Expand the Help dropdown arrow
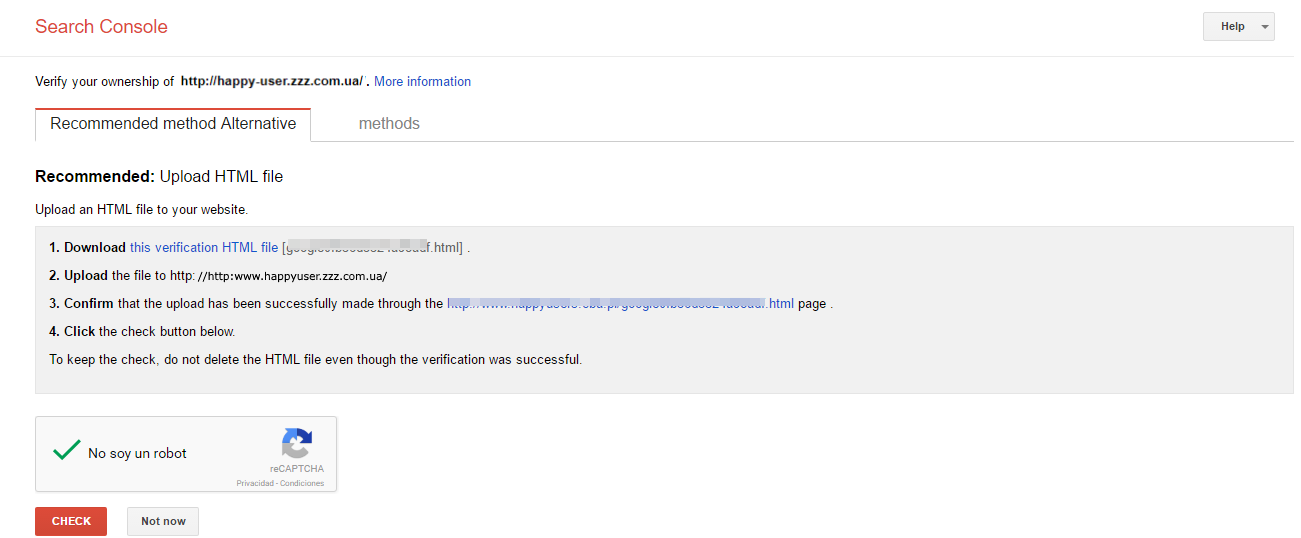Image resolution: width=1301 pixels, height=538 pixels. 1266,27
